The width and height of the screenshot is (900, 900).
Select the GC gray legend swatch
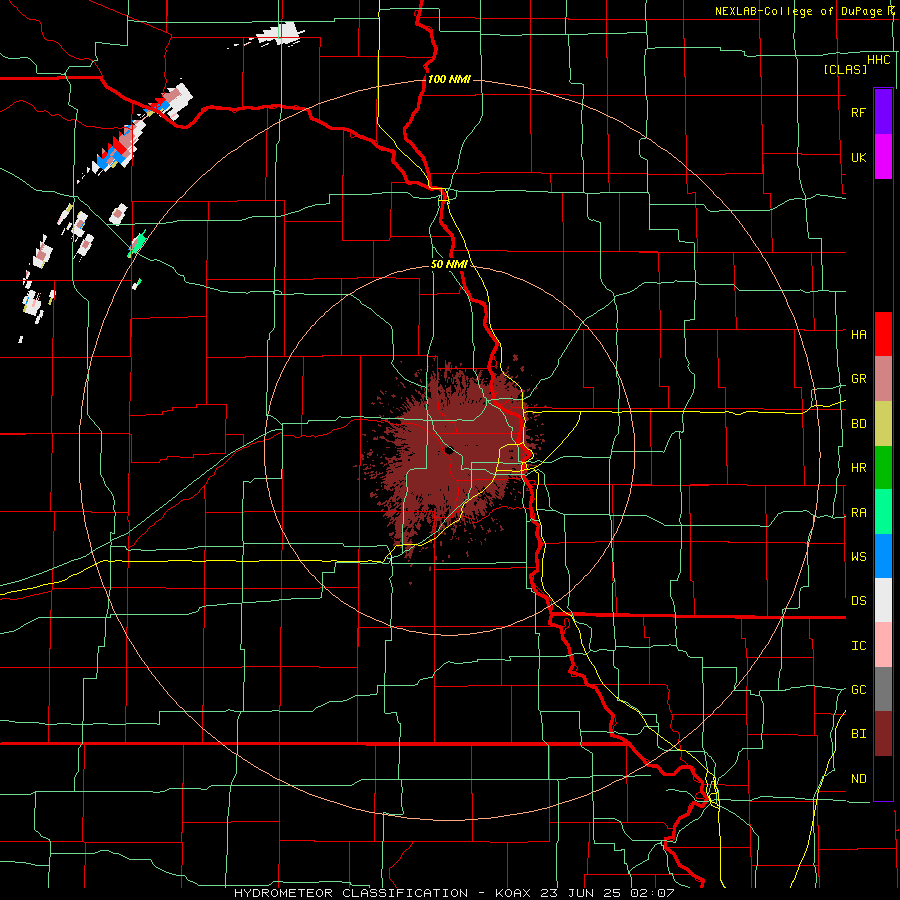click(883, 689)
